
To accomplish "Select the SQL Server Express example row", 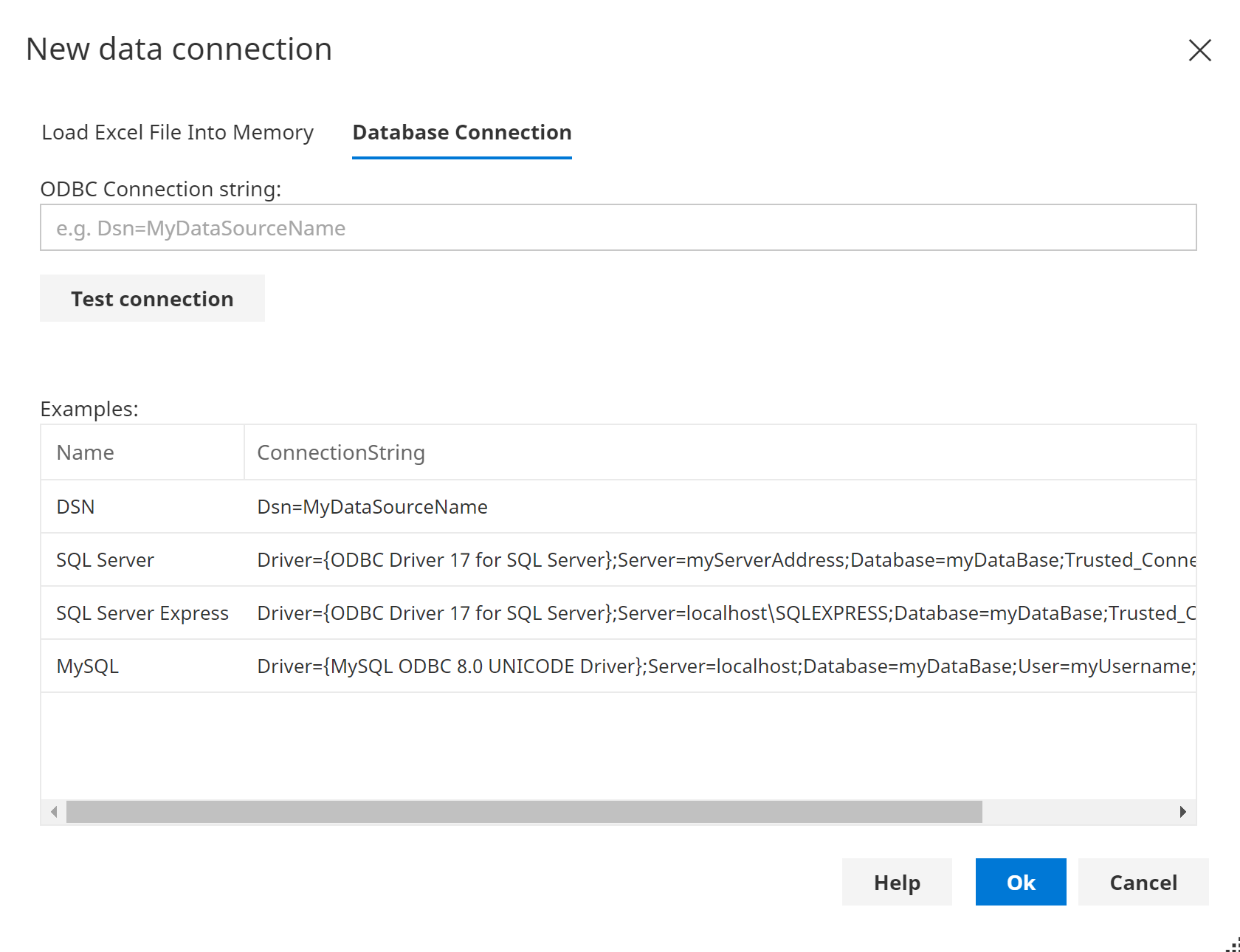I will [295, 613].
